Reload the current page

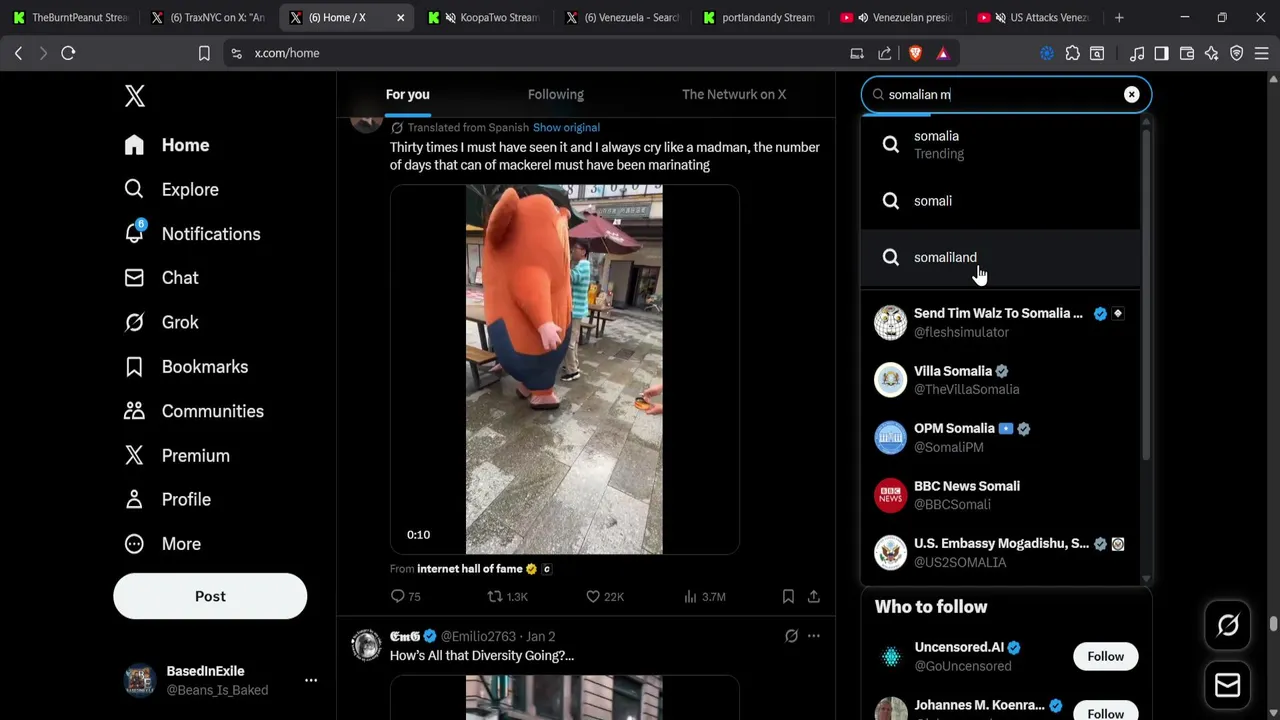[68, 53]
